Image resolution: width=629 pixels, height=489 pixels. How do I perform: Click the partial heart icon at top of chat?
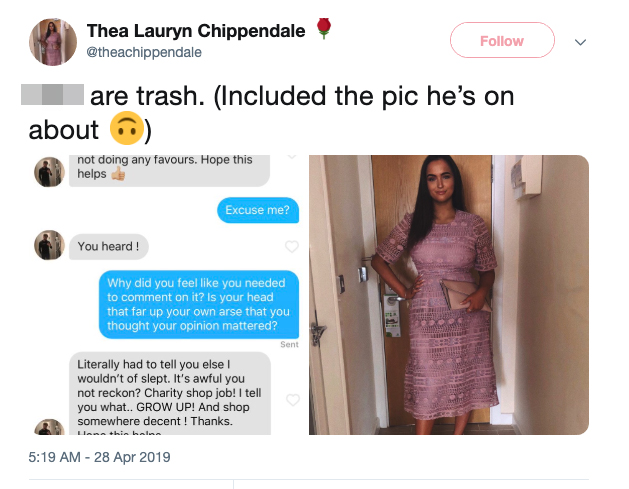pyautogui.click(x=292, y=156)
